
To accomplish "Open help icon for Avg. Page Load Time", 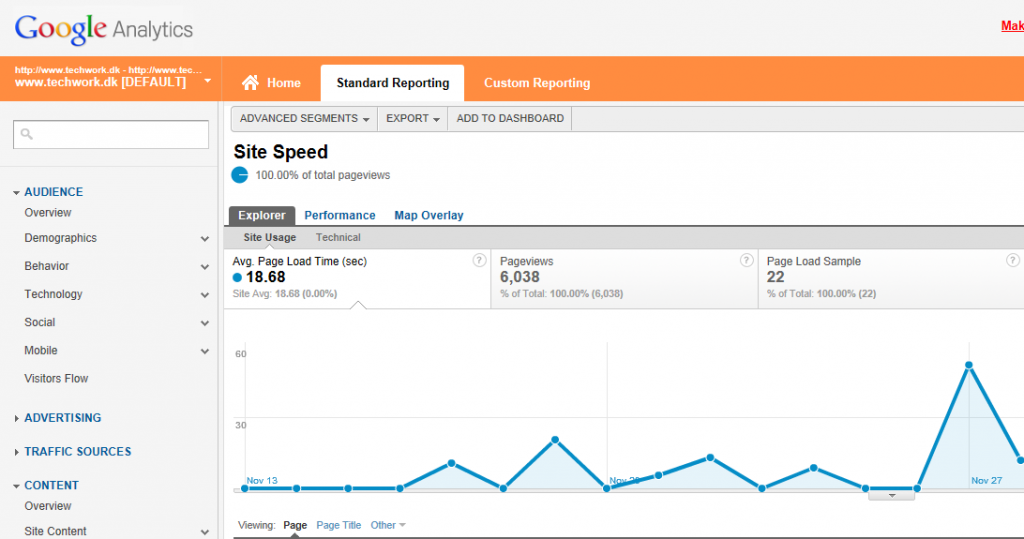I will click(x=479, y=260).
